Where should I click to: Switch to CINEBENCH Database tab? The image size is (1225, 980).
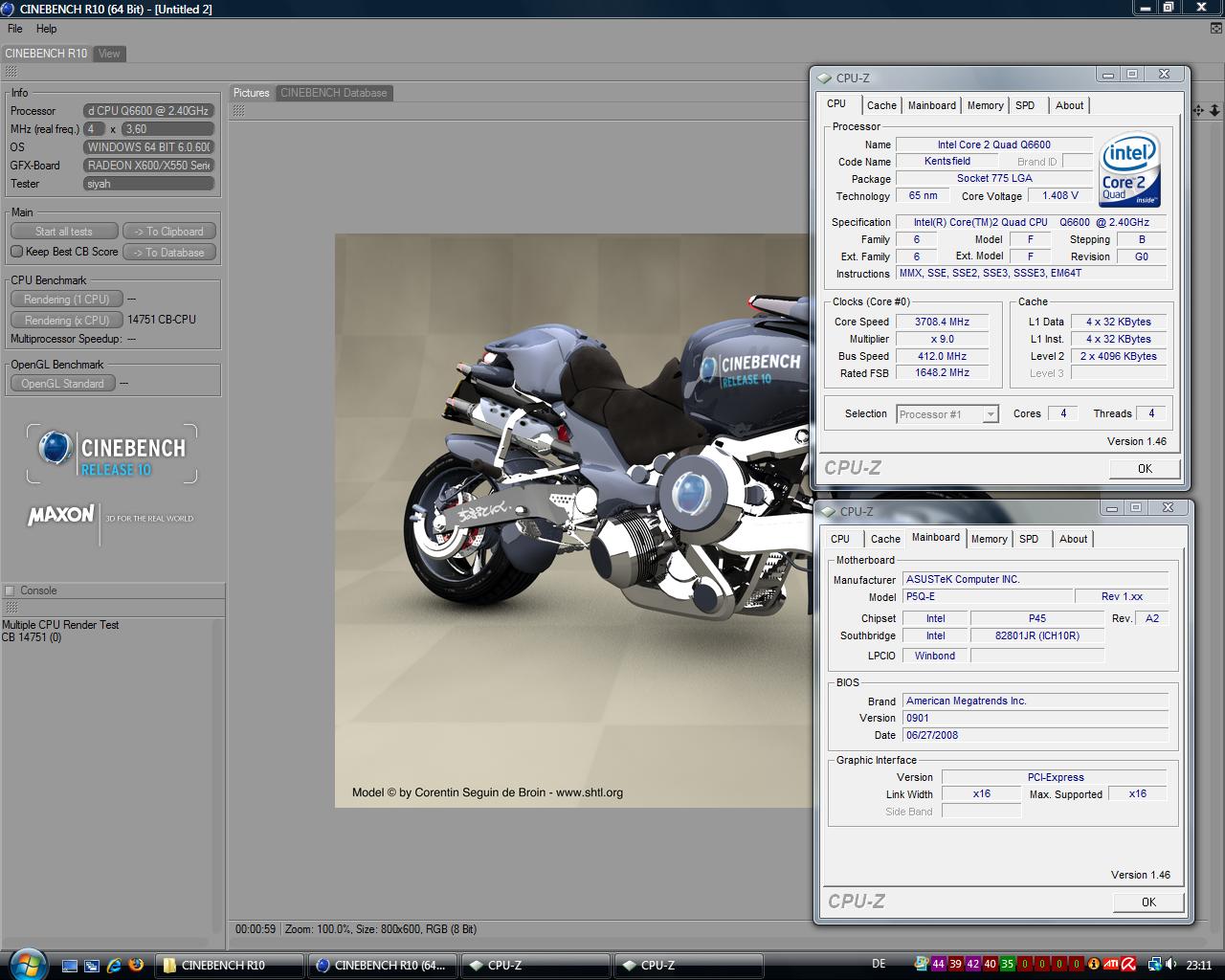pyautogui.click(x=333, y=93)
